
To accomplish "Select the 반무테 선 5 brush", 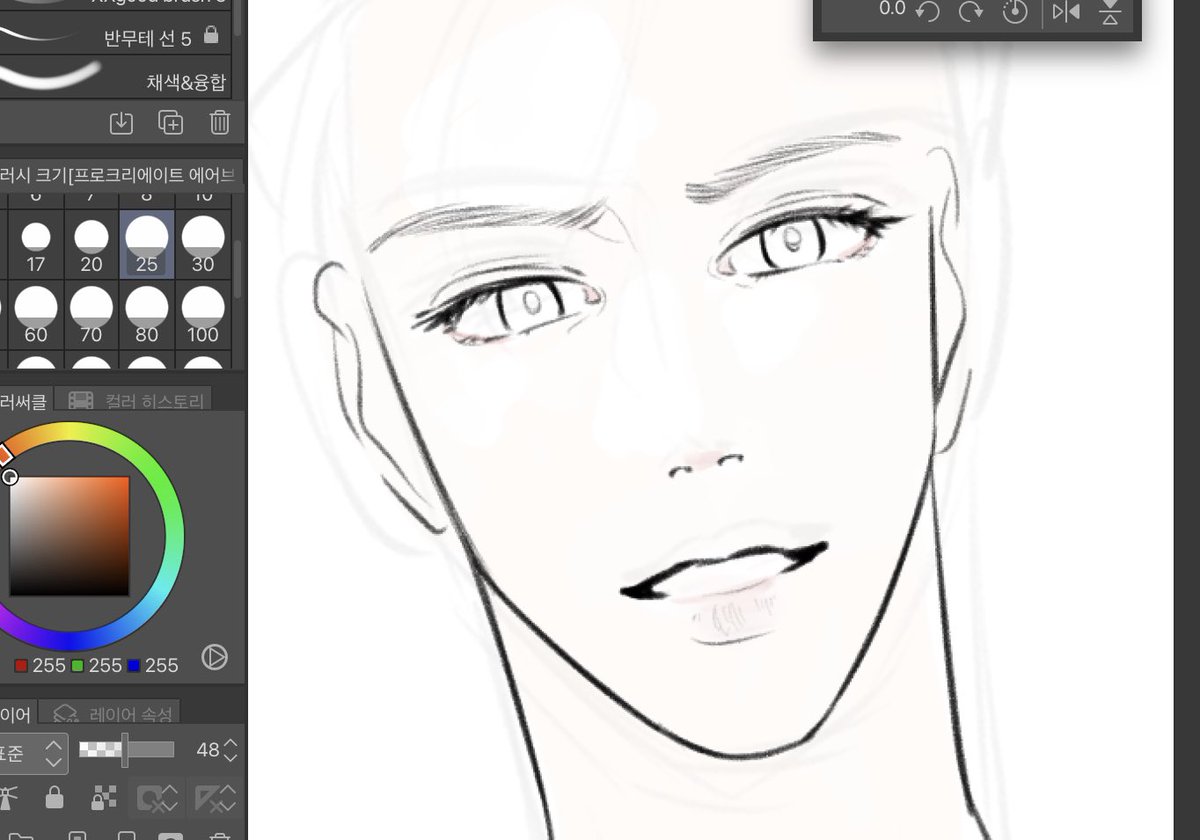I will click(116, 37).
